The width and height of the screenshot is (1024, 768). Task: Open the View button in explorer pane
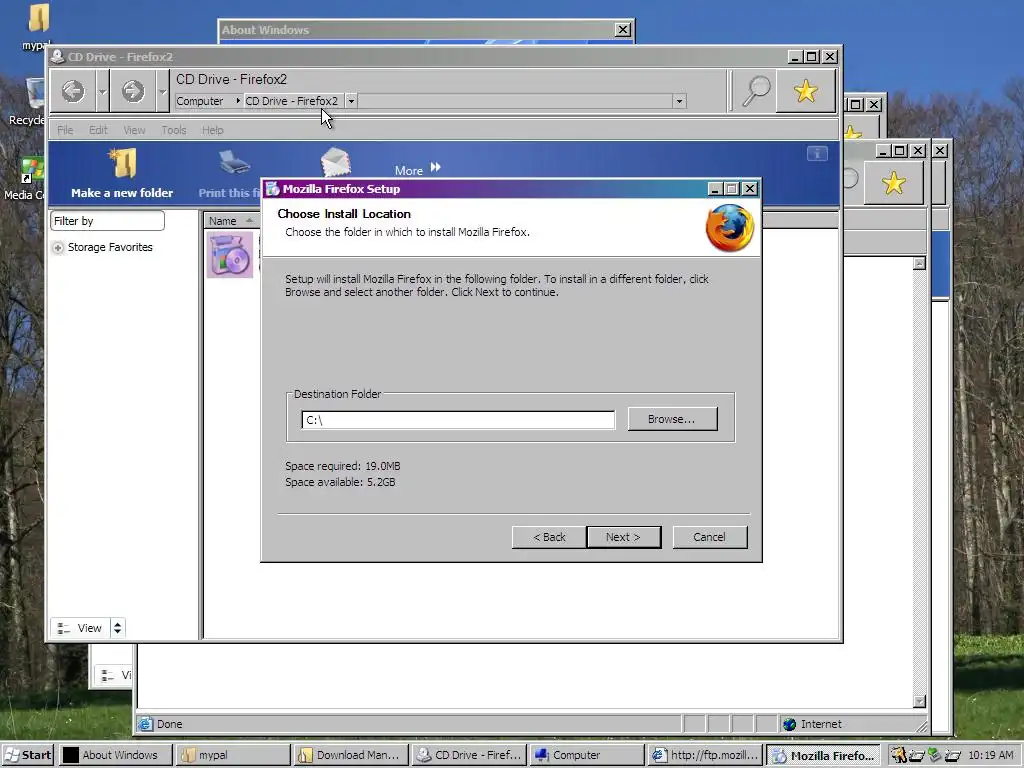[x=80, y=628]
